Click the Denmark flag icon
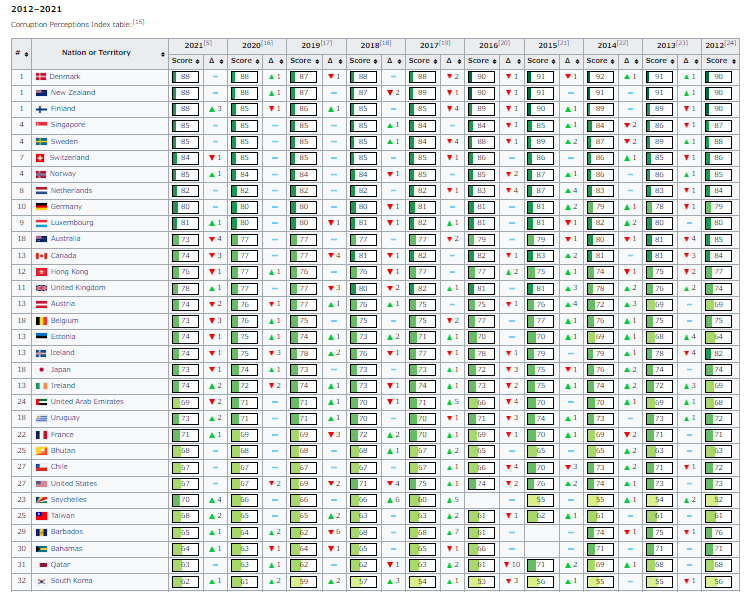Image resolution: width=751 pixels, height=592 pixels. (41, 77)
